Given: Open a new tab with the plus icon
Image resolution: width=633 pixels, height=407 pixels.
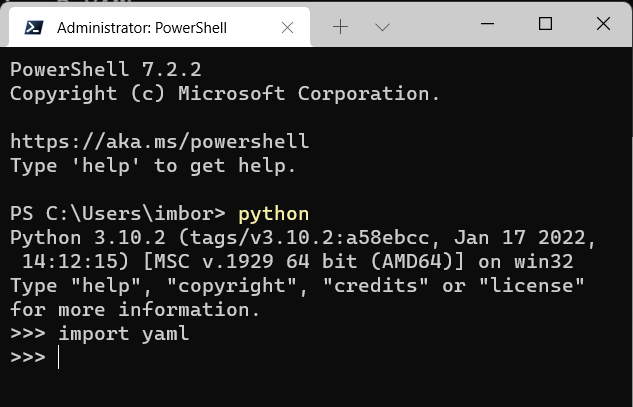Looking at the screenshot, I should (x=340, y=27).
